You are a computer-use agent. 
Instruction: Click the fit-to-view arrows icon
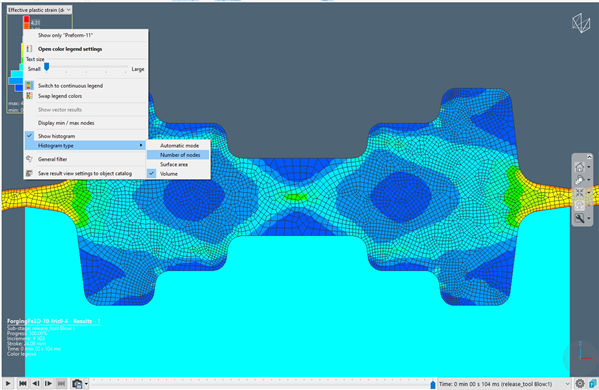[580, 193]
